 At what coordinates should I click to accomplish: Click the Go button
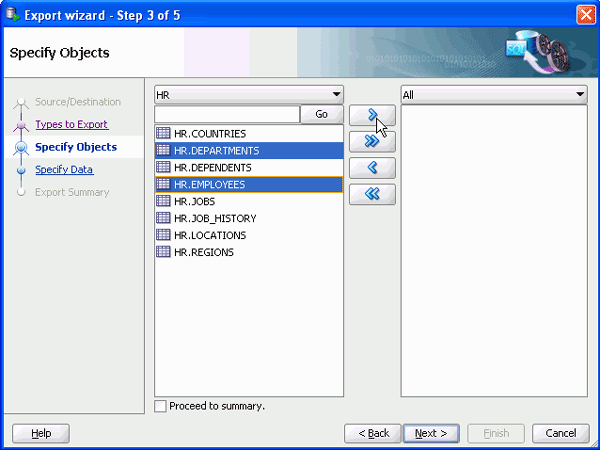click(321, 114)
